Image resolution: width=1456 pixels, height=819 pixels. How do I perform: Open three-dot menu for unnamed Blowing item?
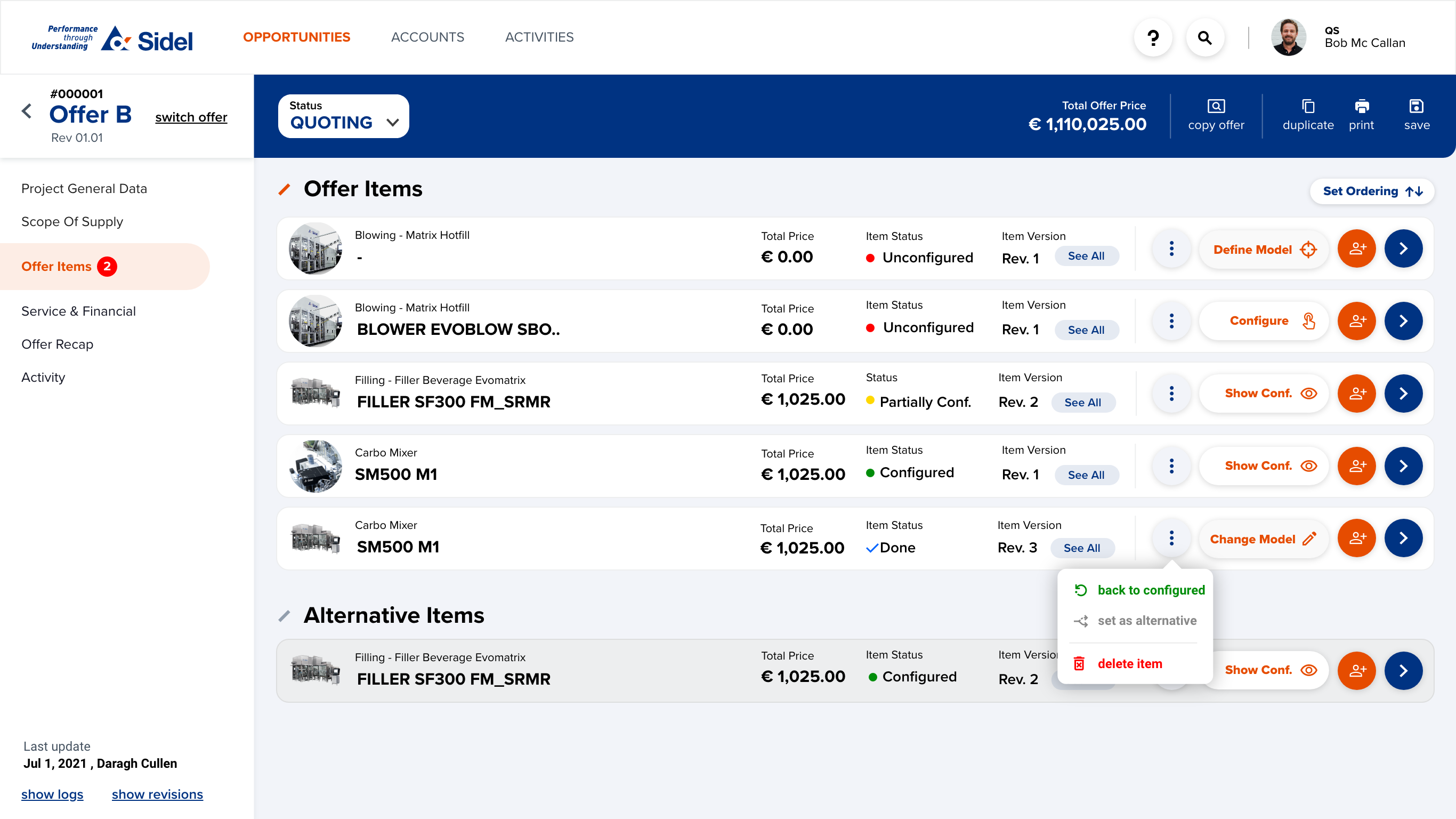[1171, 248]
